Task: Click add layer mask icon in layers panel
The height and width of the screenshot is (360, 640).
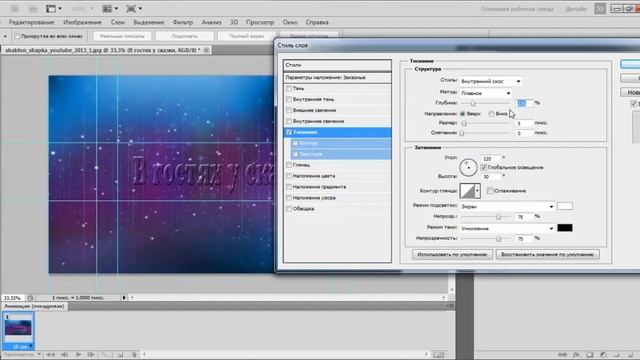Action: click(590, 355)
